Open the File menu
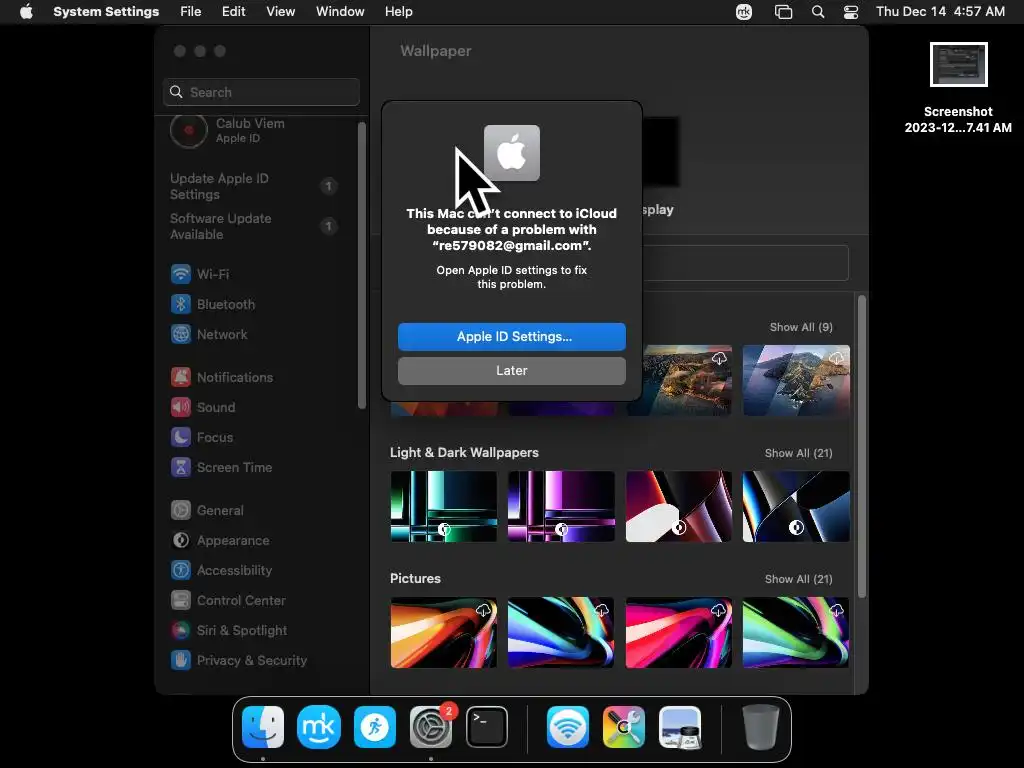The width and height of the screenshot is (1024, 768). [x=191, y=12]
